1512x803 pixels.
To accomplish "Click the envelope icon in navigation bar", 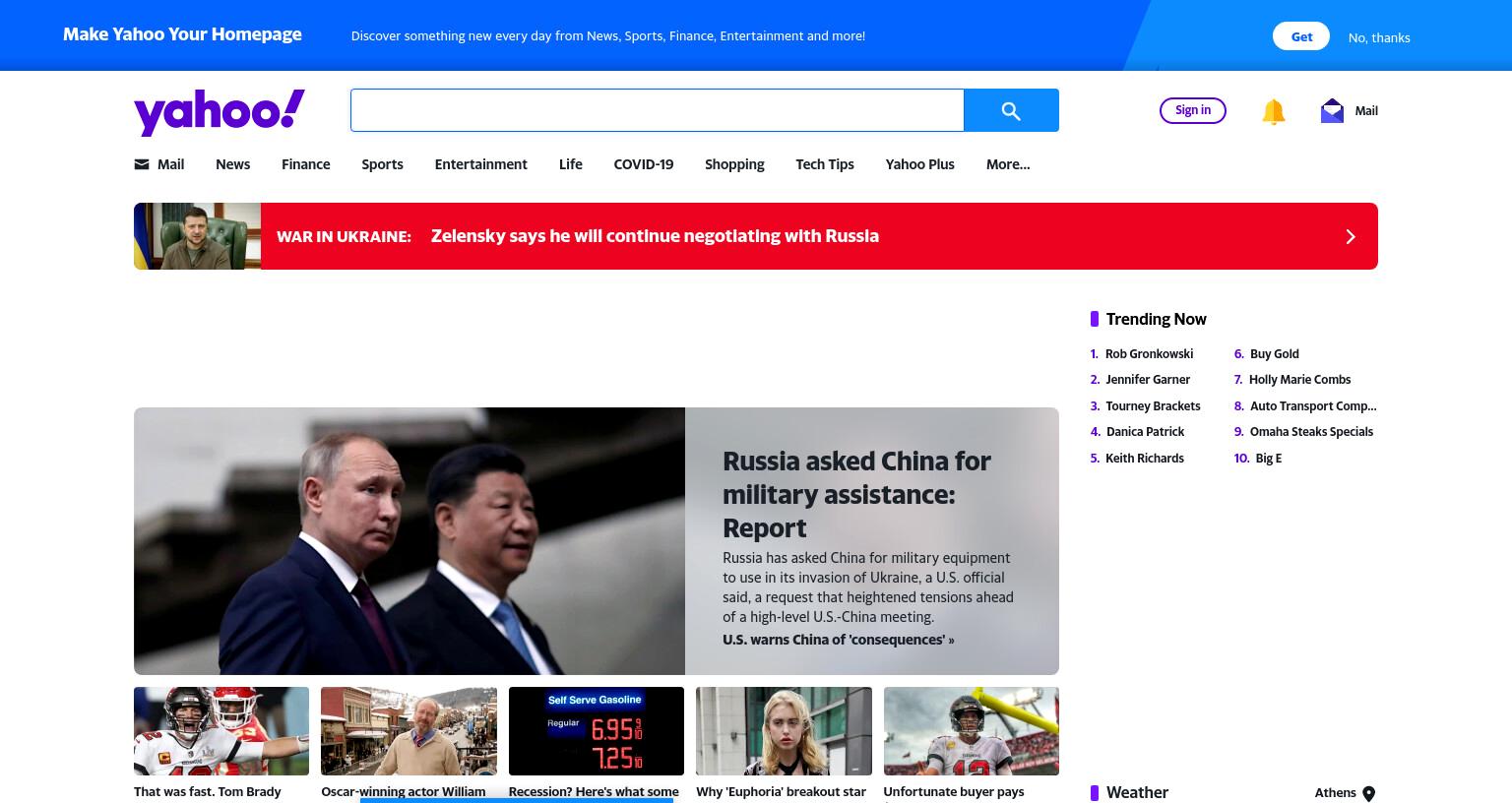I will click(x=142, y=164).
